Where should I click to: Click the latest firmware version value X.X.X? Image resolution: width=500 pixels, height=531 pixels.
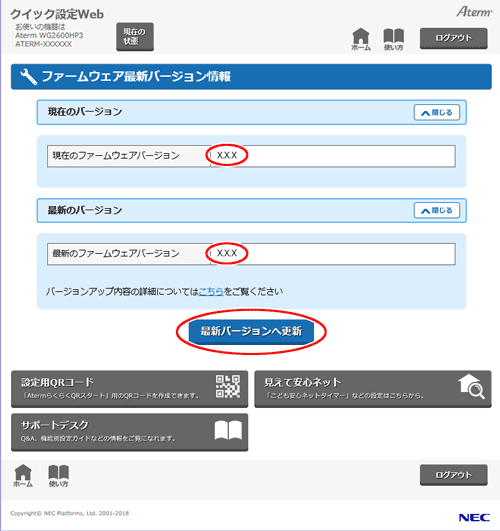[x=227, y=253]
